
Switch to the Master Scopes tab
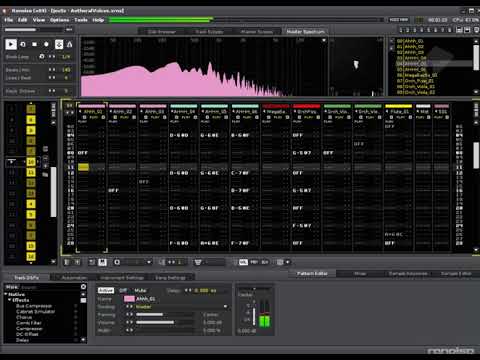click(257, 32)
